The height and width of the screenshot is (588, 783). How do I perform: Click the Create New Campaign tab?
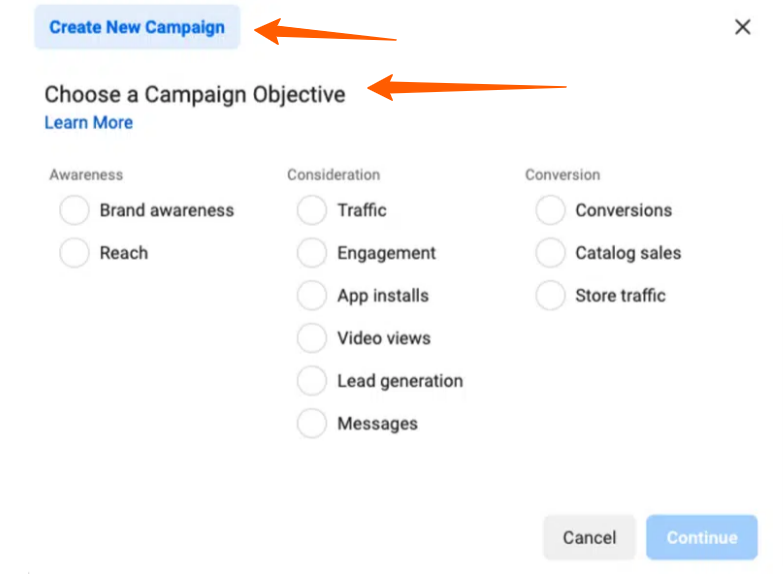coord(137,27)
